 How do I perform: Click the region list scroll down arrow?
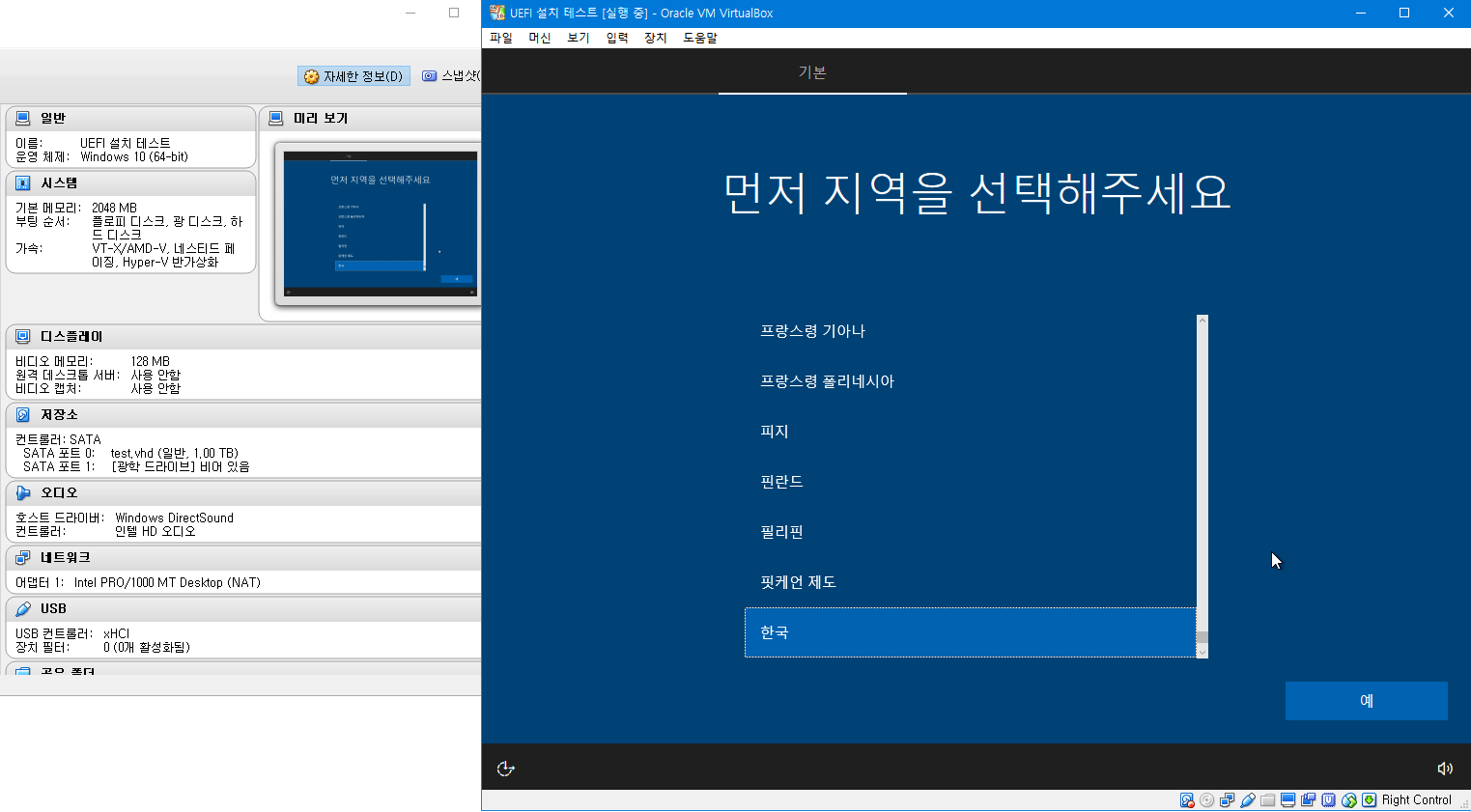[x=1202, y=652]
